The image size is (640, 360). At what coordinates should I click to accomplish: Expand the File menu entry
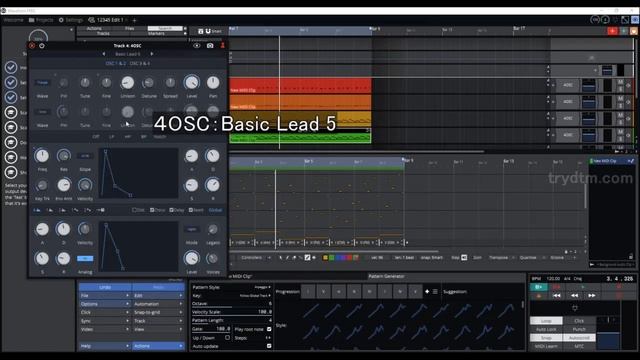104,296
